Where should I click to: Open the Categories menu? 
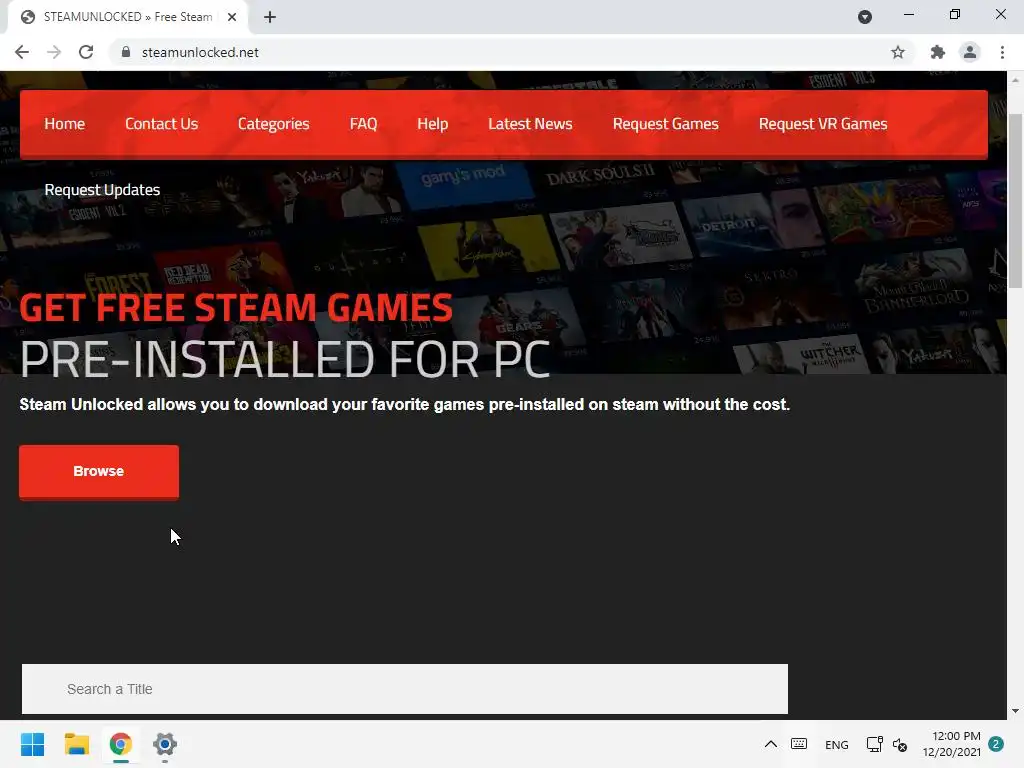point(274,124)
